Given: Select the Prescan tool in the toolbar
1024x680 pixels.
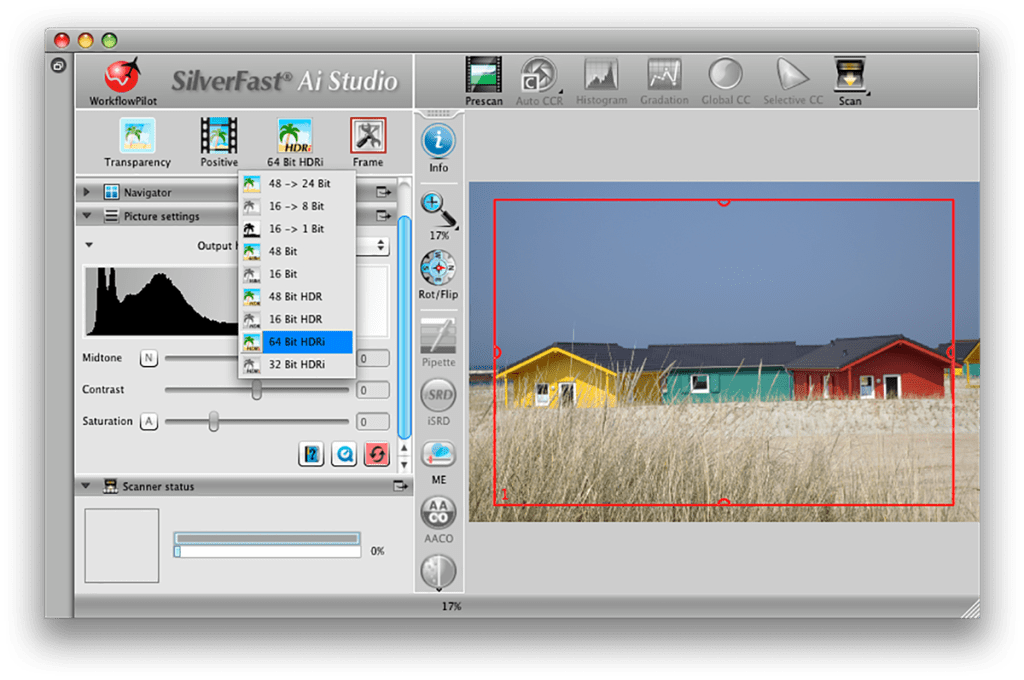Looking at the screenshot, I should pos(484,78).
